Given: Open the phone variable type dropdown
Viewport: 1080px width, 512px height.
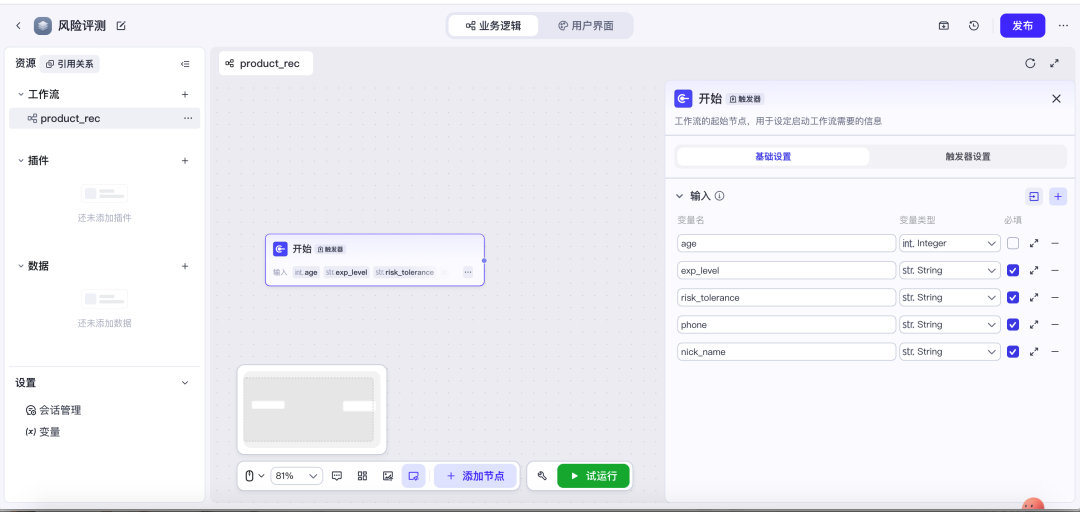Looking at the screenshot, I should 950,325.
